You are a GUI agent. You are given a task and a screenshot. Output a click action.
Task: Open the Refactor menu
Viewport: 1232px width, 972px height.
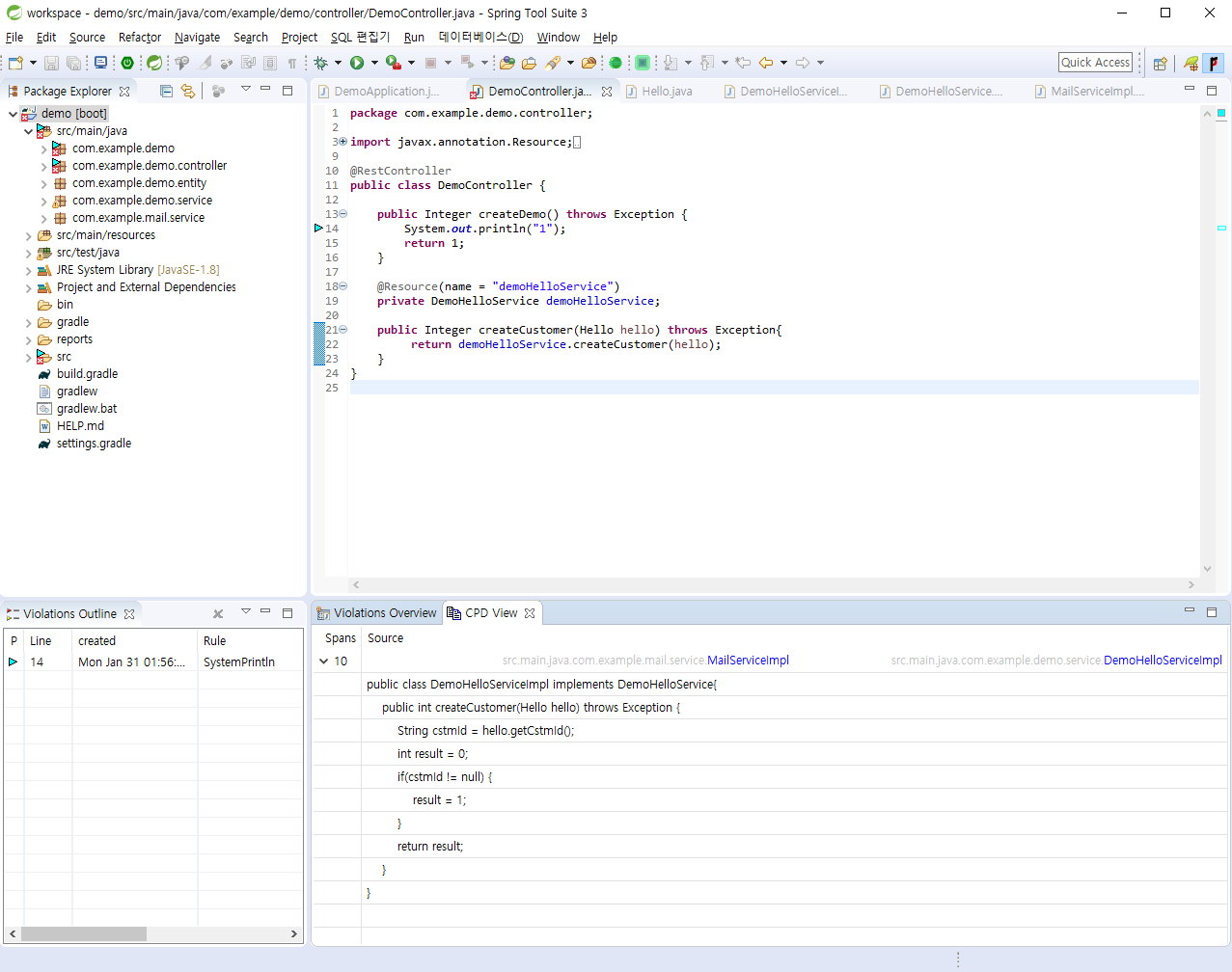click(140, 38)
